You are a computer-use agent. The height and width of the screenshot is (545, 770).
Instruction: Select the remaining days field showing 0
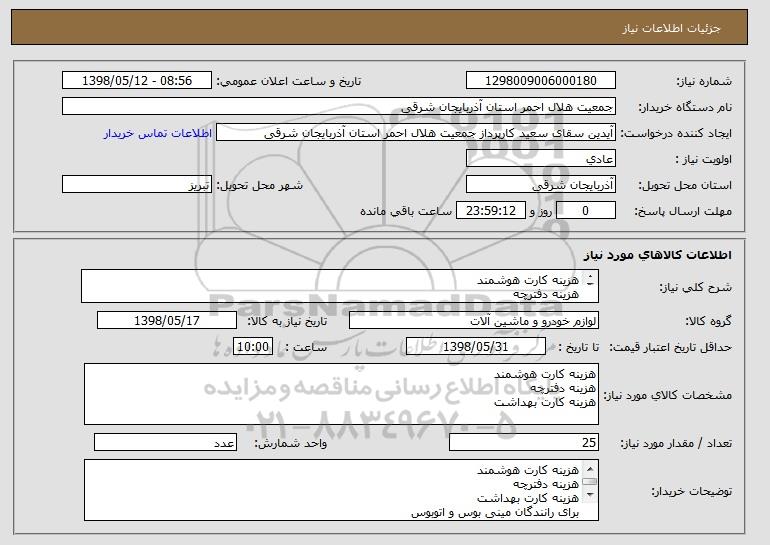coord(586,211)
